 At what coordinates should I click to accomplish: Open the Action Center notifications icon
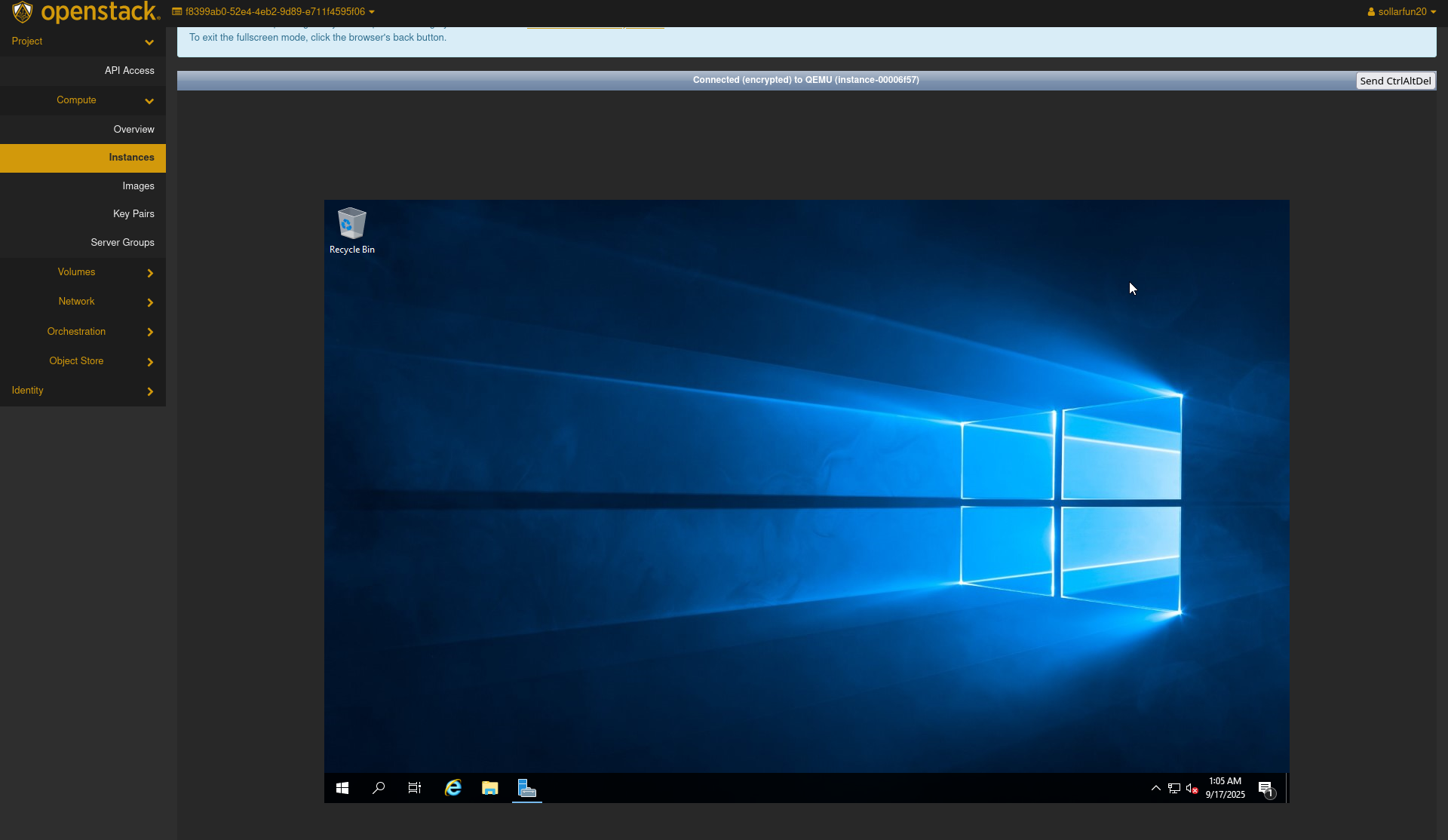point(1265,788)
